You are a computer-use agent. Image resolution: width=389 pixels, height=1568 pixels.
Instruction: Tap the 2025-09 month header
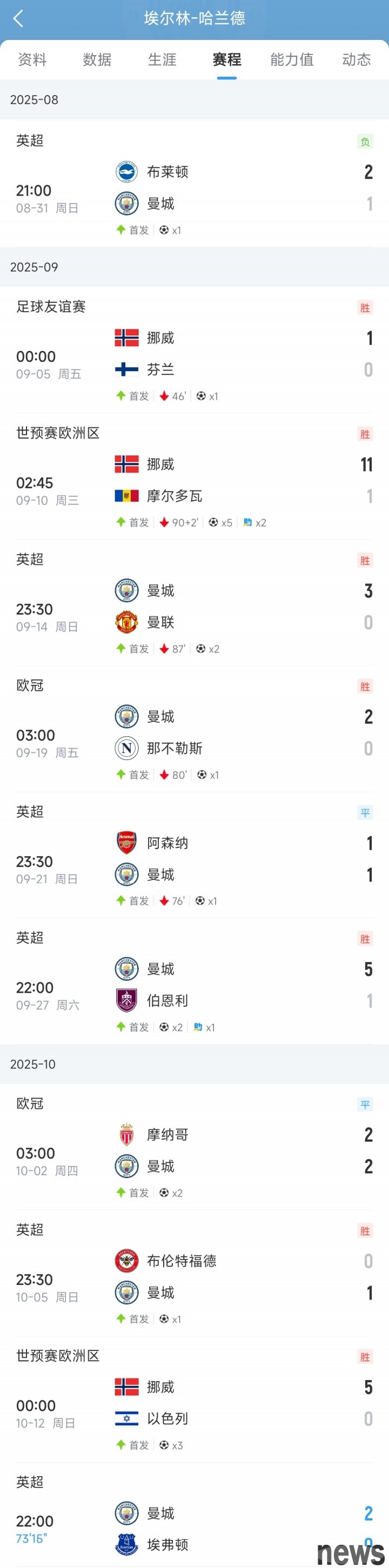click(34, 267)
